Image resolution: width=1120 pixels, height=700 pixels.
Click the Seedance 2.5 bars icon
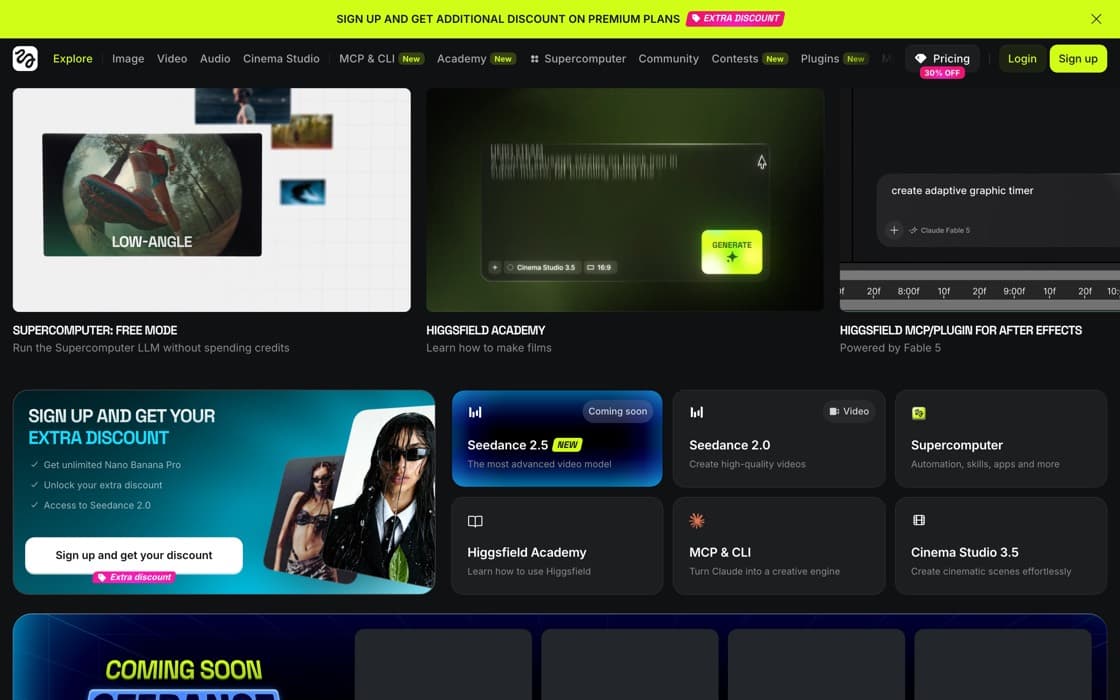click(x=475, y=412)
